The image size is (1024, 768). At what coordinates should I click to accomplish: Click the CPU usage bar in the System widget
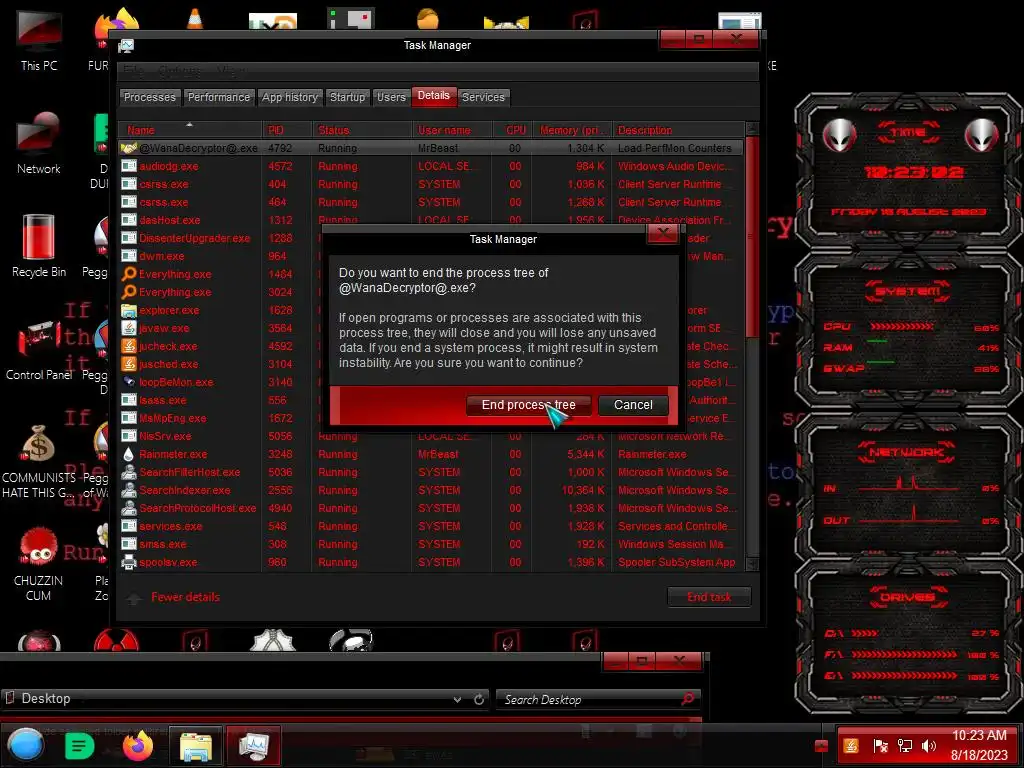click(x=901, y=326)
